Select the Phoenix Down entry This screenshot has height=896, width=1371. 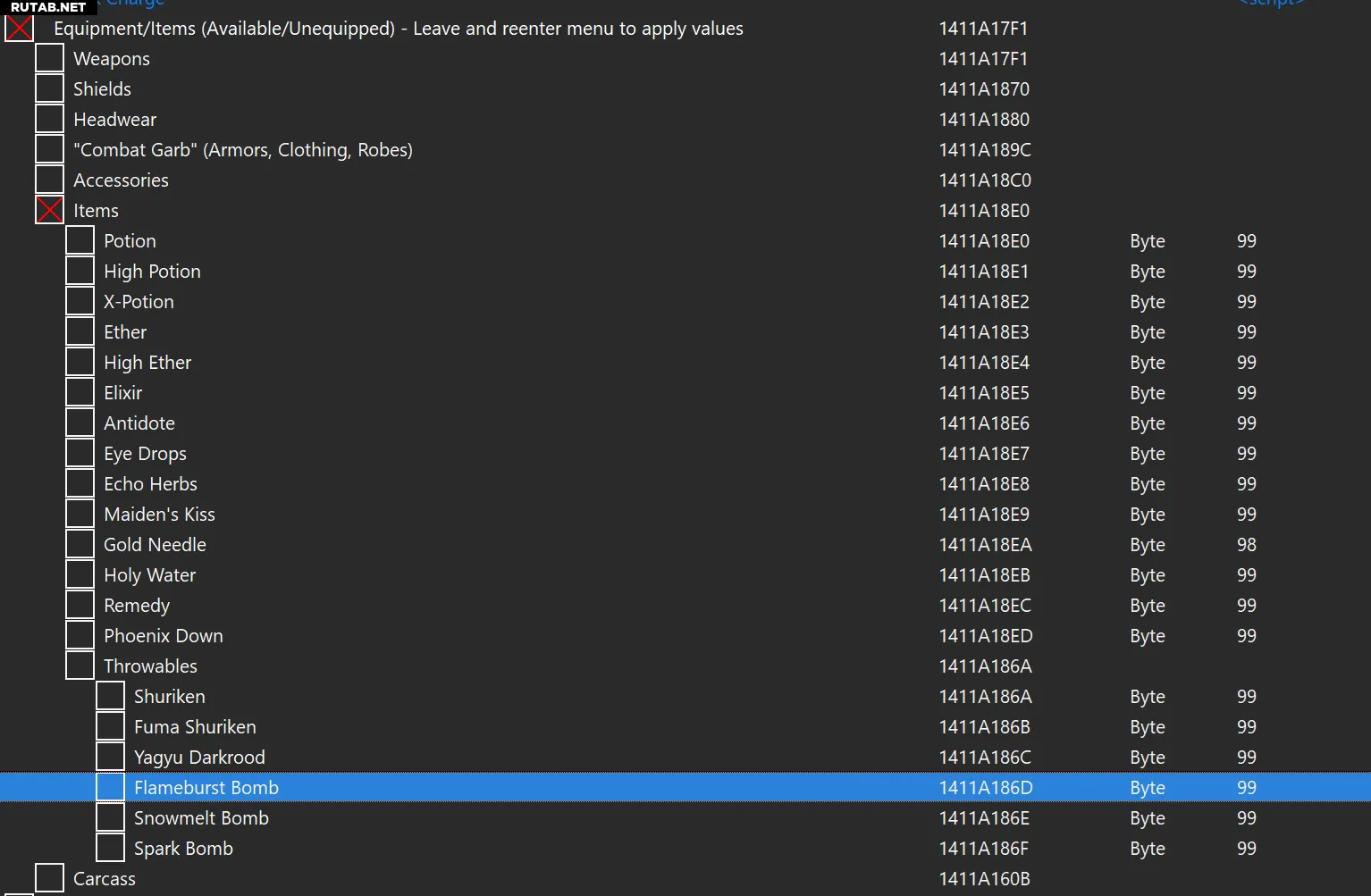pyautogui.click(x=163, y=636)
